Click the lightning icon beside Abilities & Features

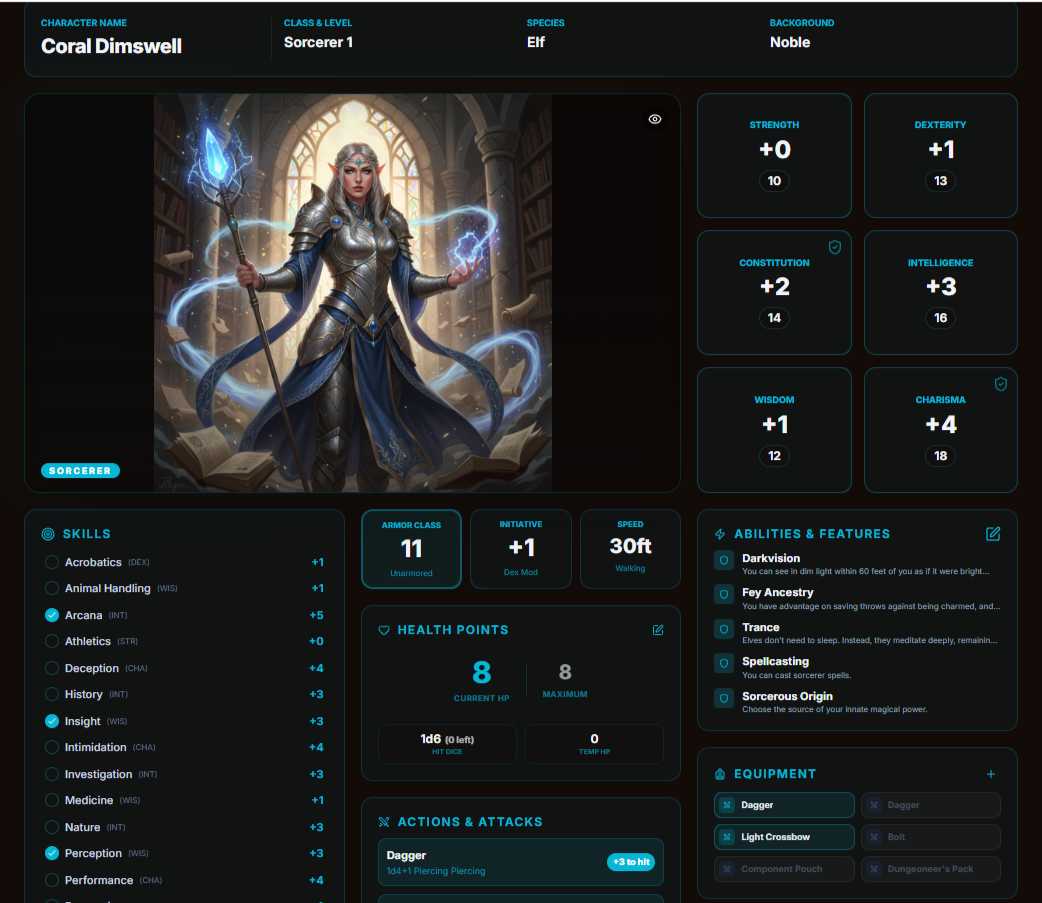coord(720,534)
